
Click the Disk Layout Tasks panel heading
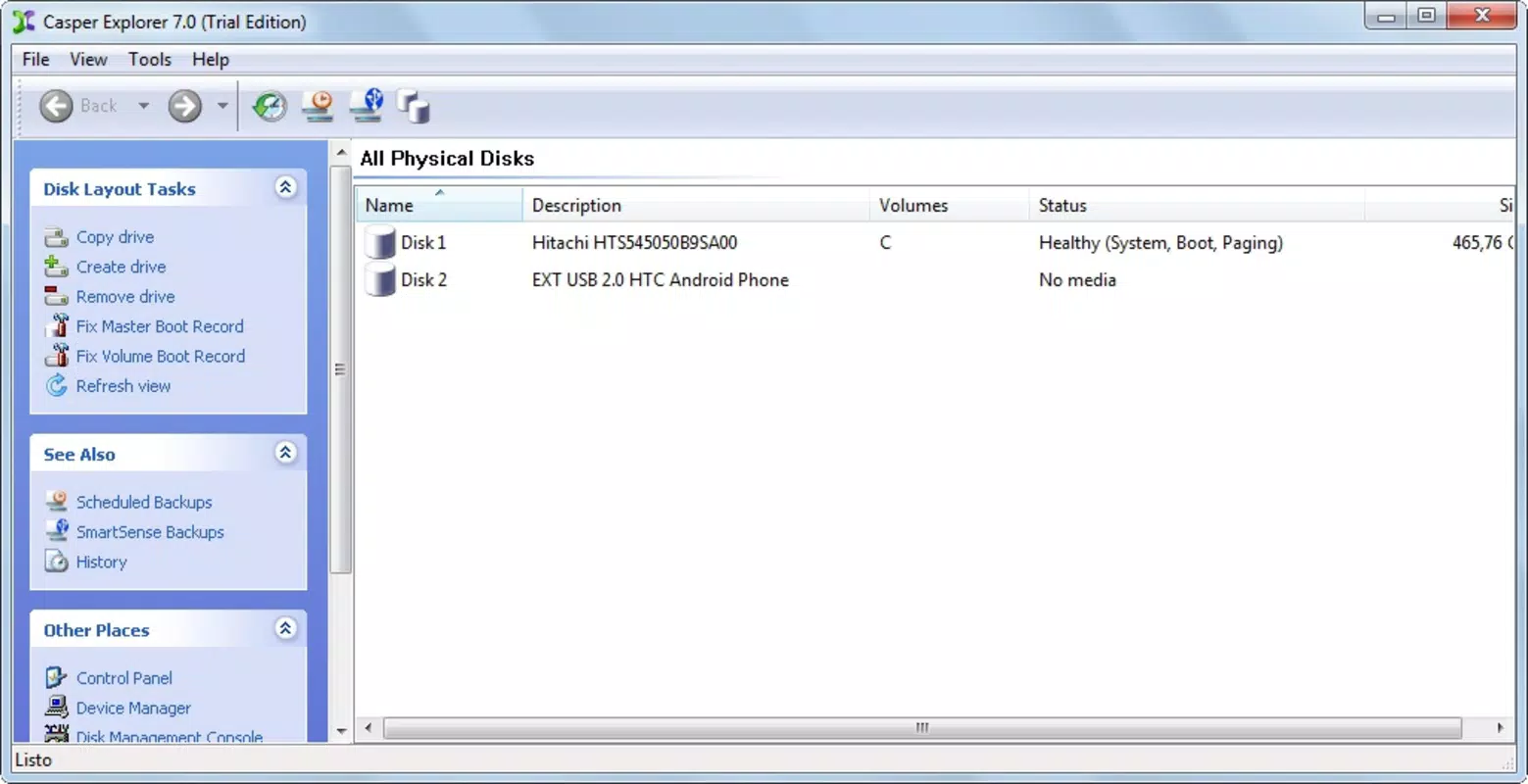pyautogui.click(x=120, y=189)
